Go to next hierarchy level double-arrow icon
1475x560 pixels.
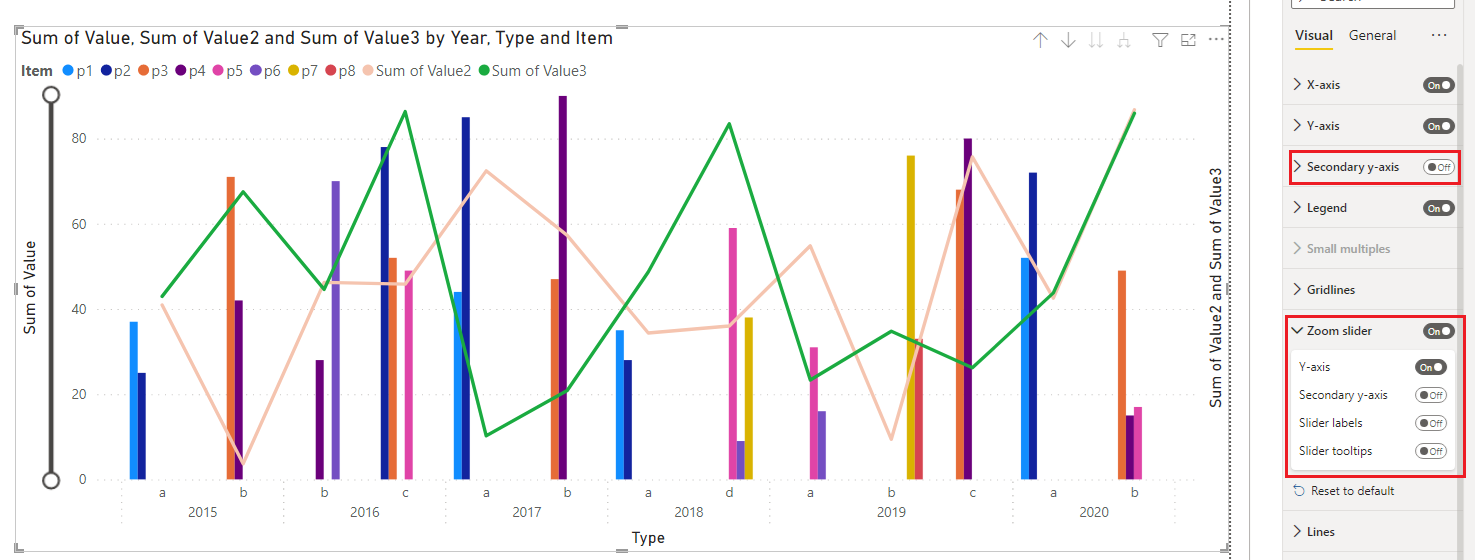tap(1096, 40)
